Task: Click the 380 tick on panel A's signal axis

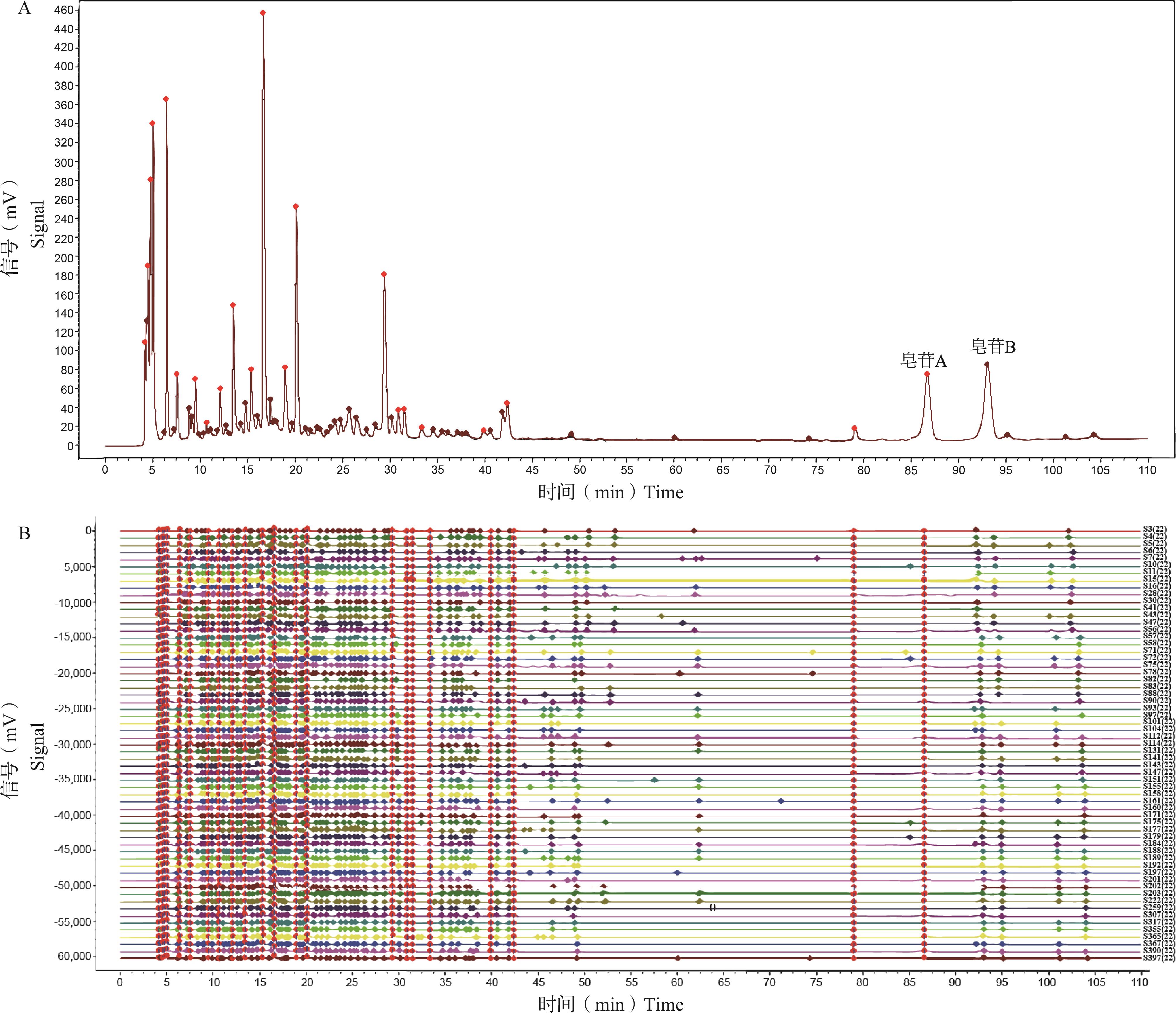Action: point(64,86)
